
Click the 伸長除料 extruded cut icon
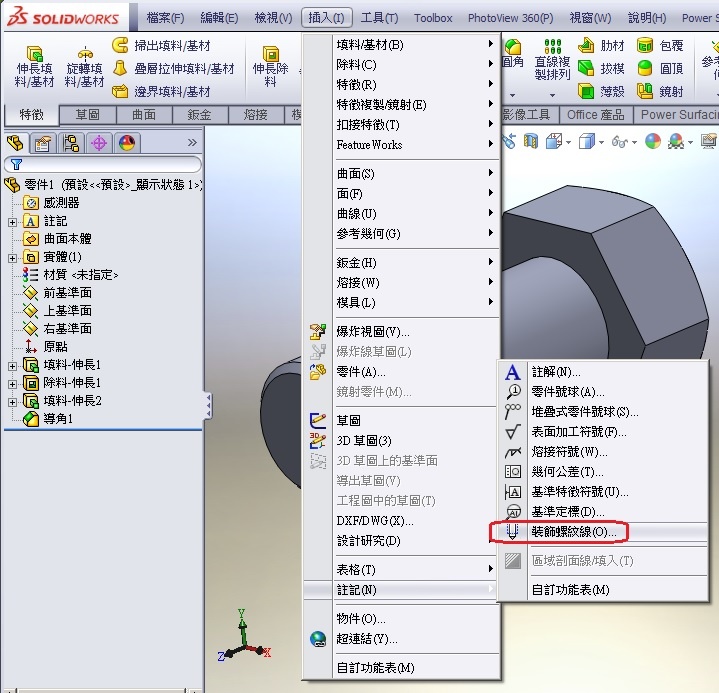point(271,54)
